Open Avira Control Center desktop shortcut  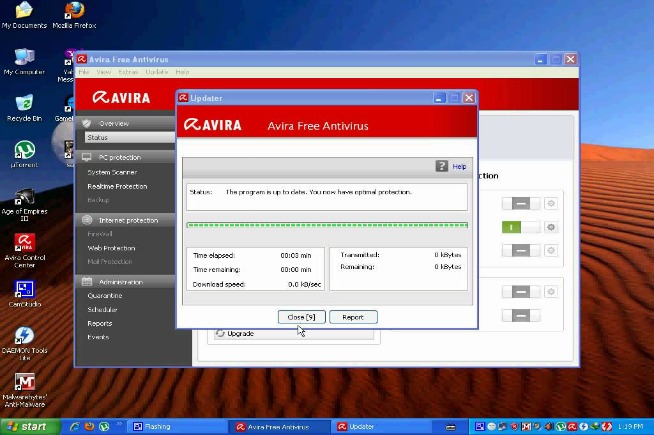[25, 251]
